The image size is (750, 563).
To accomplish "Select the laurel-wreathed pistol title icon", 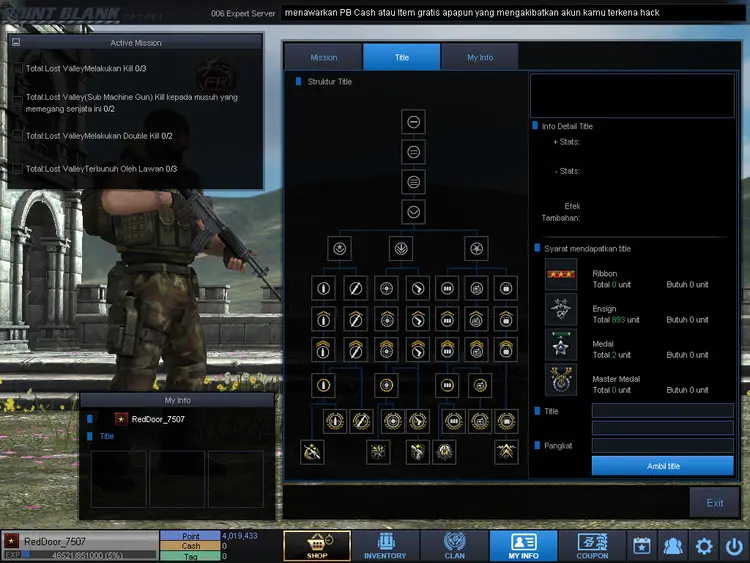I will (418, 421).
